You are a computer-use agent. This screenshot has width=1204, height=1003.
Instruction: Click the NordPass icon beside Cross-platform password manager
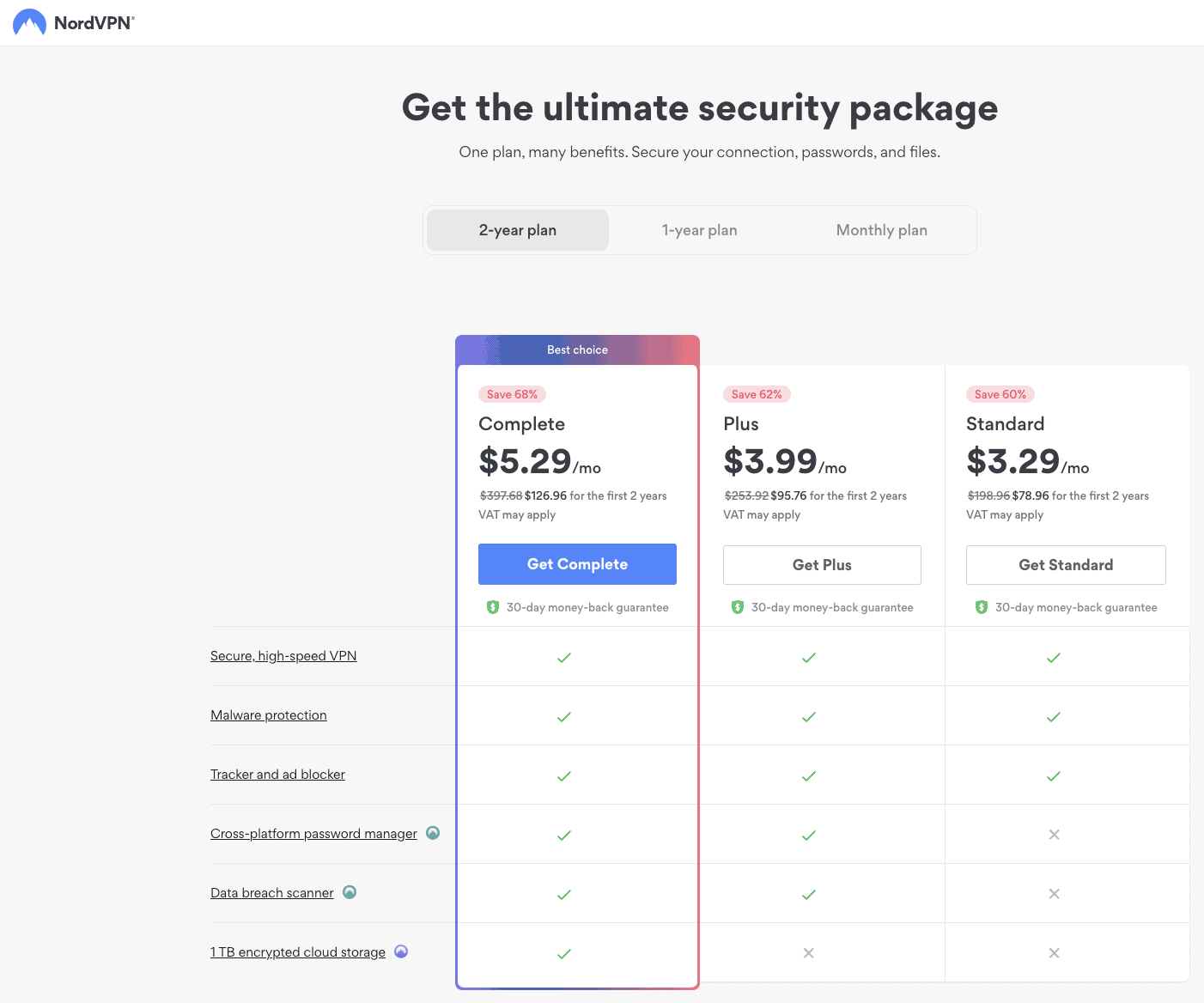(433, 833)
